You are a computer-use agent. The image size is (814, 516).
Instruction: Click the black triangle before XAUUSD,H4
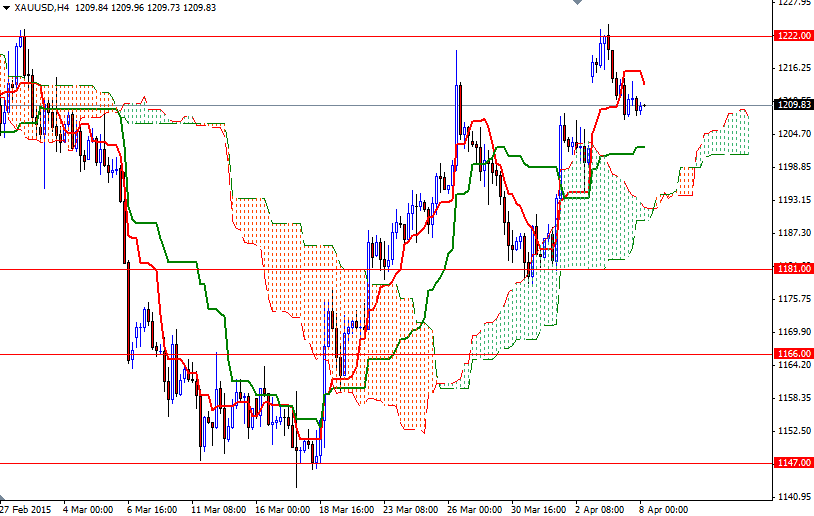pos(6,7)
